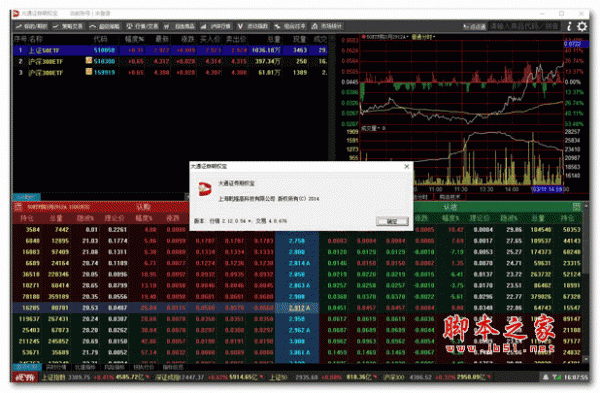Screen dimensions: 600x393
Task: Click the orange icon beside code 159919
Action: point(89,72)
